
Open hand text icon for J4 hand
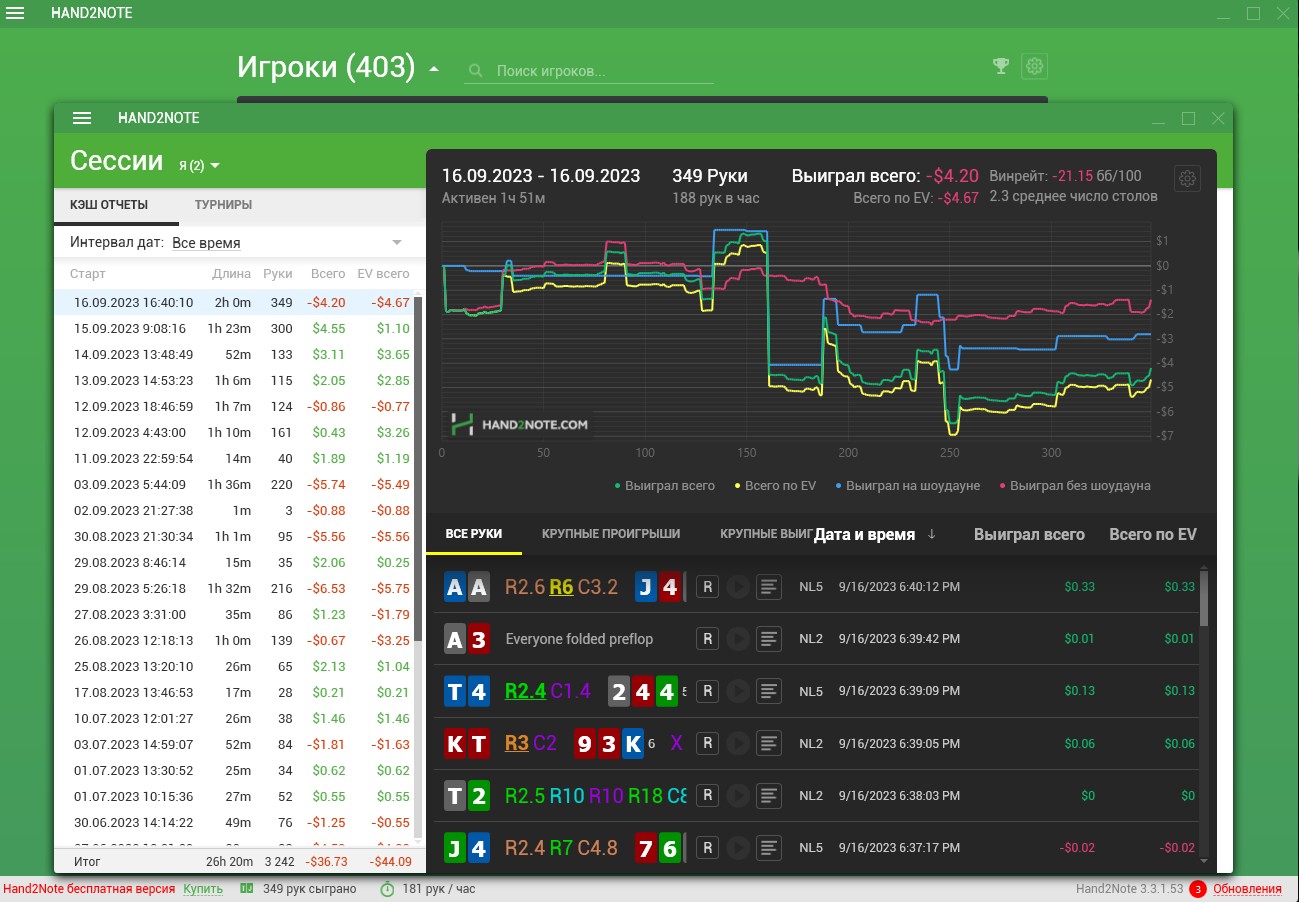tap(768, 848)
